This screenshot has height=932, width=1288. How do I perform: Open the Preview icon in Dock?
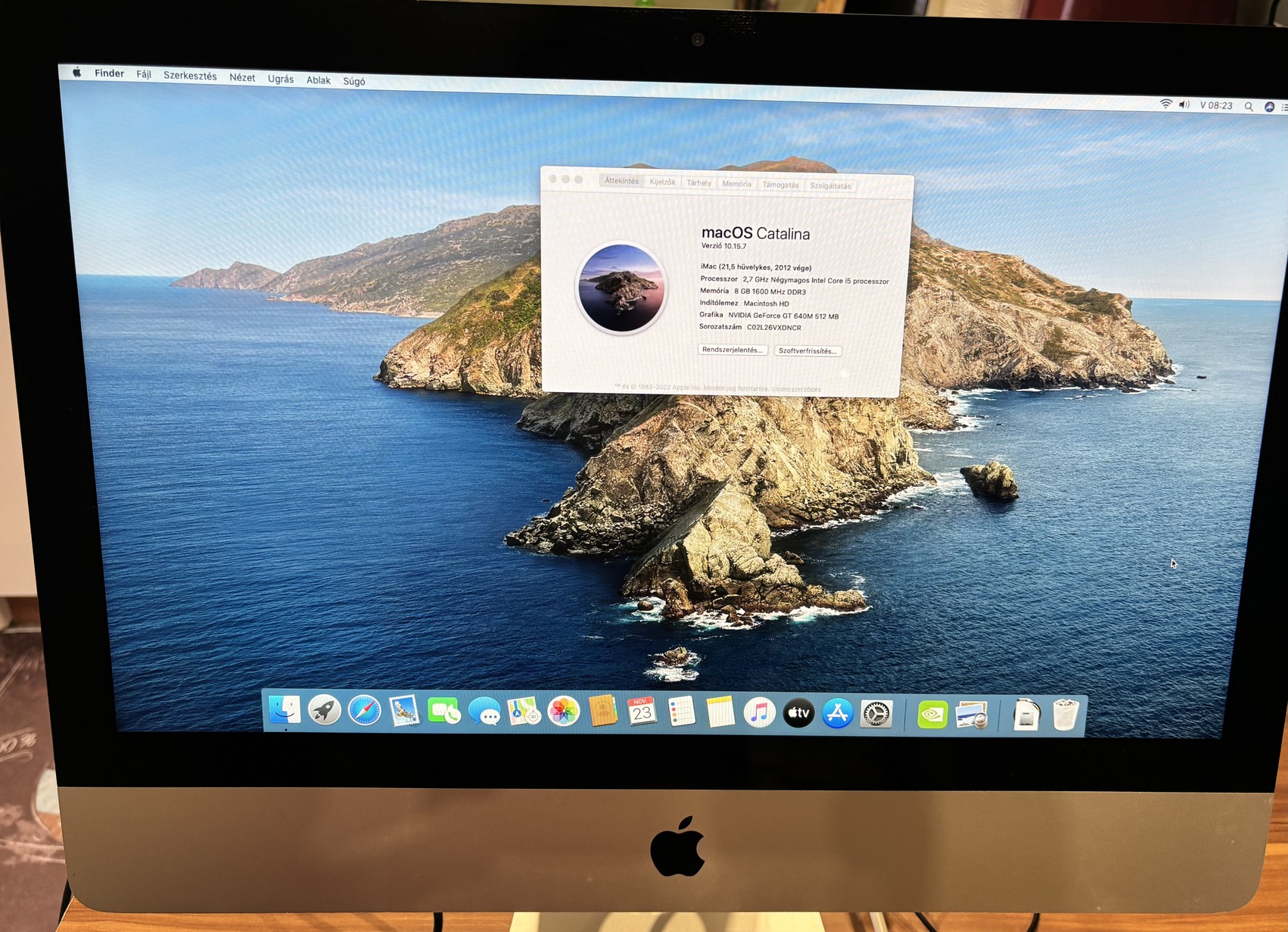coord(972,715)
